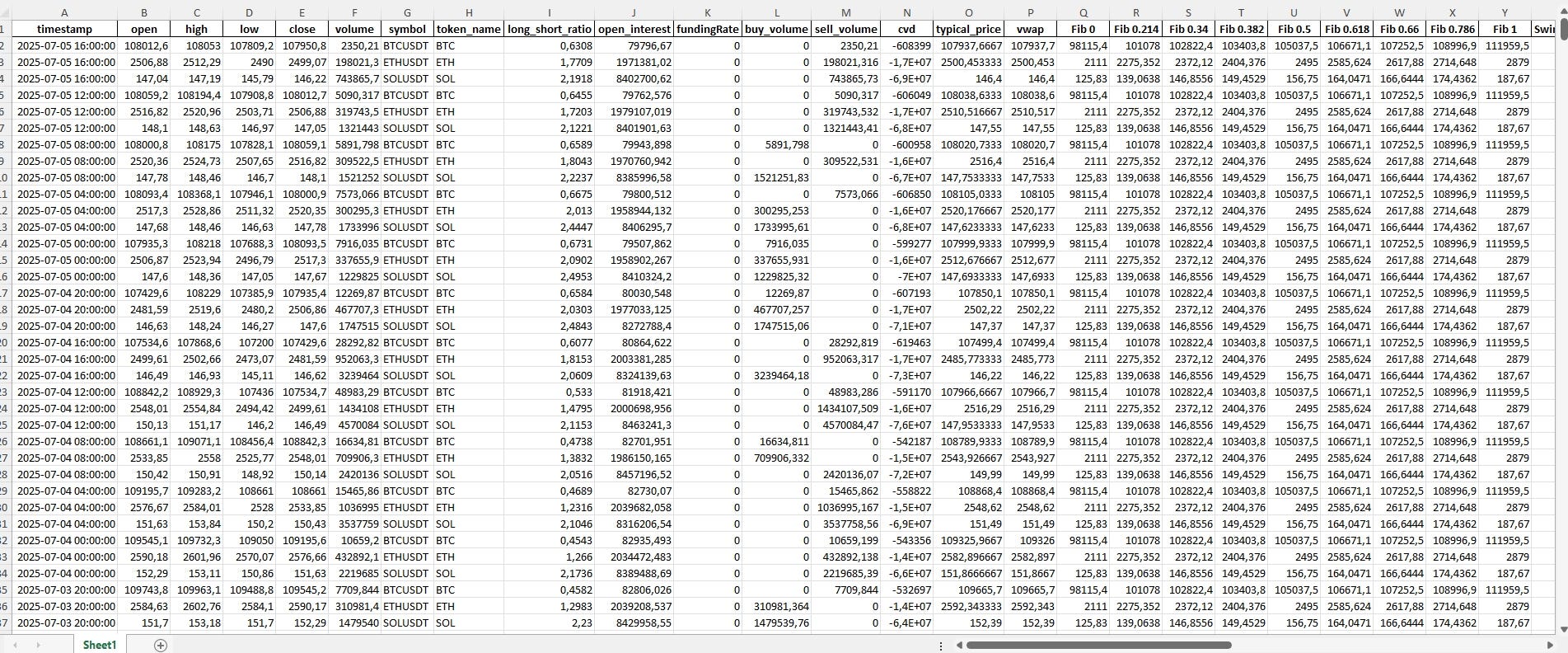
Task: Select the "volume" header cell
Action: (x=354, y=29)
